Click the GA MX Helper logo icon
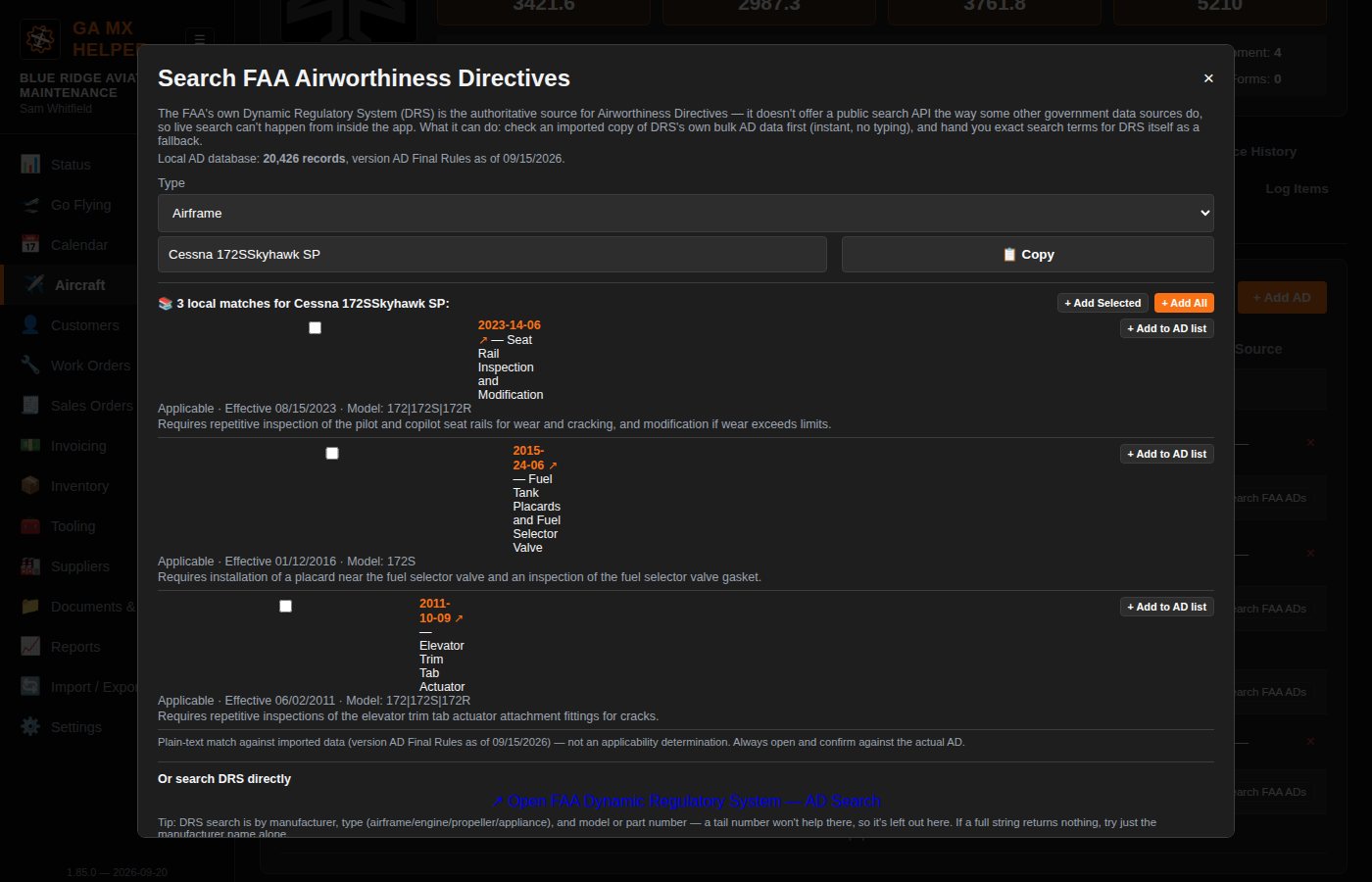Image resolution: width=1372 pixels, height=882 pixels. [40, 39]
